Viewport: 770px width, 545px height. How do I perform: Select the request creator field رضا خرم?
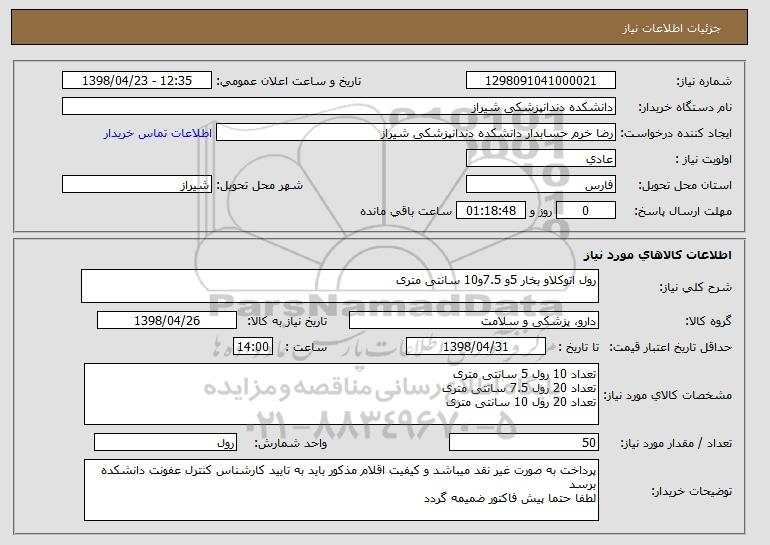(x=416, y=133)
